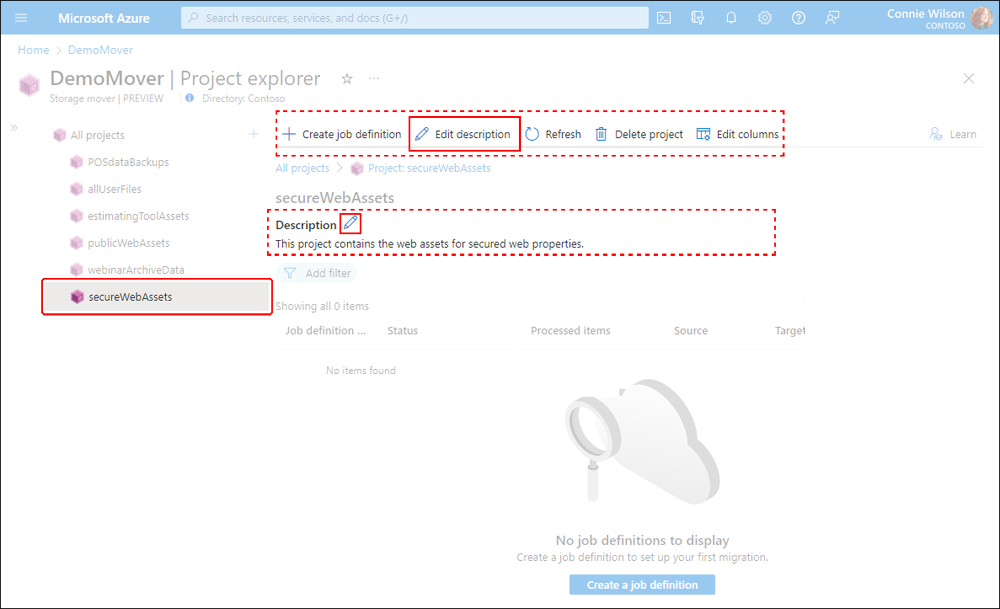Open the notifications bell
Viewport: 1000px width, 609px height.
point(731,18)
